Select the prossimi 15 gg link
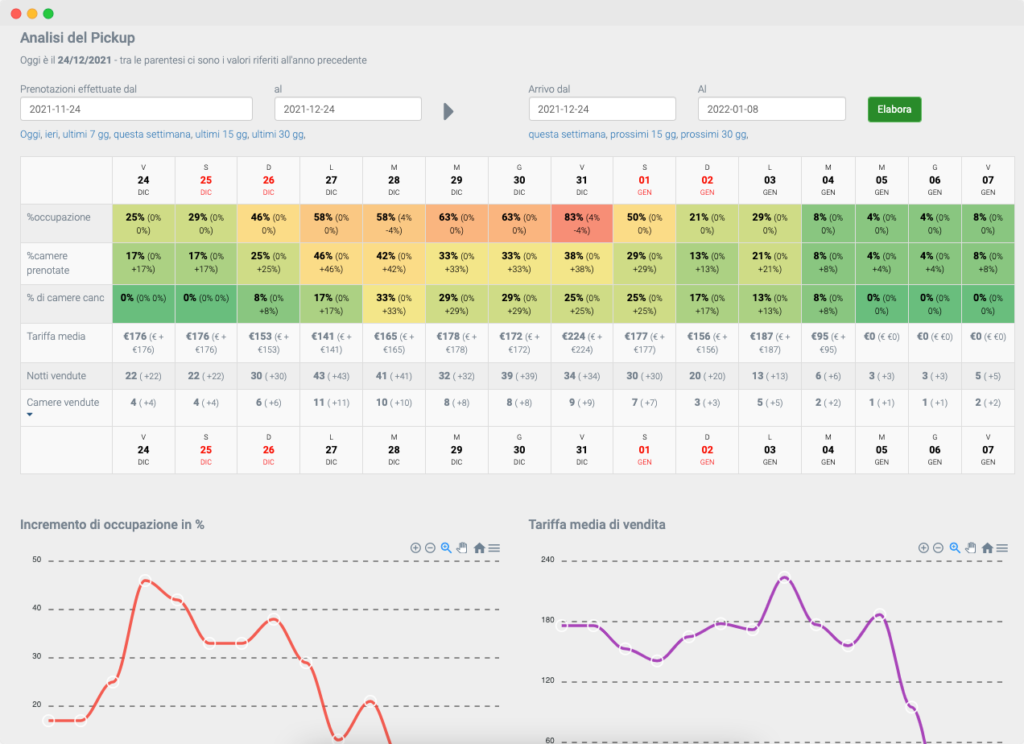The height and width of the screenshot is (744, 1024). click(643, 134)
